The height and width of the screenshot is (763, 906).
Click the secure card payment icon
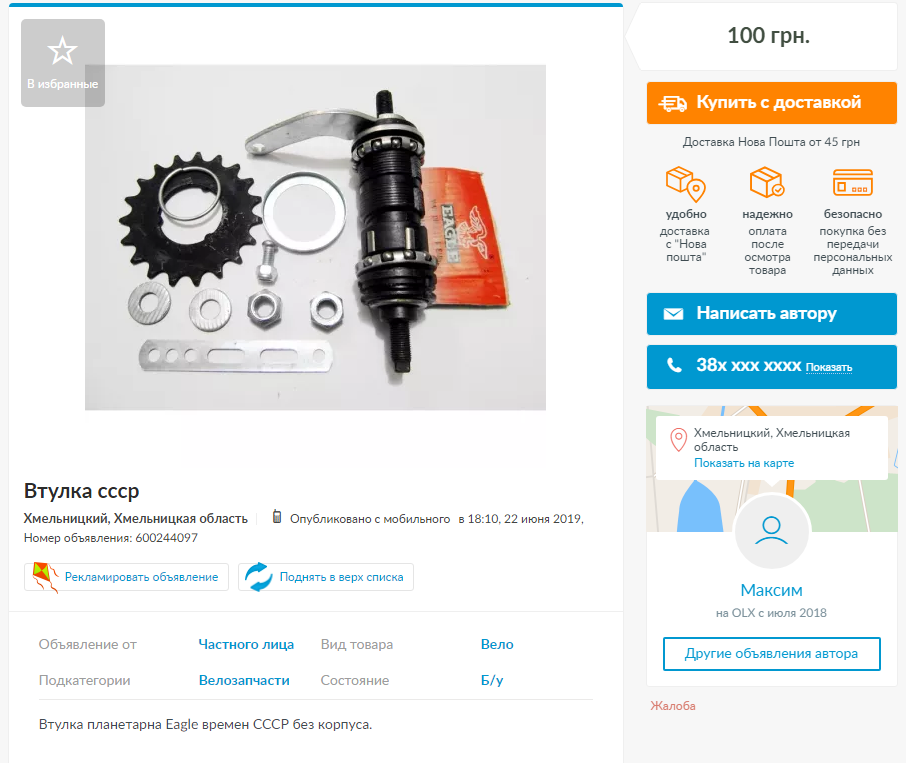pos(852,183)
